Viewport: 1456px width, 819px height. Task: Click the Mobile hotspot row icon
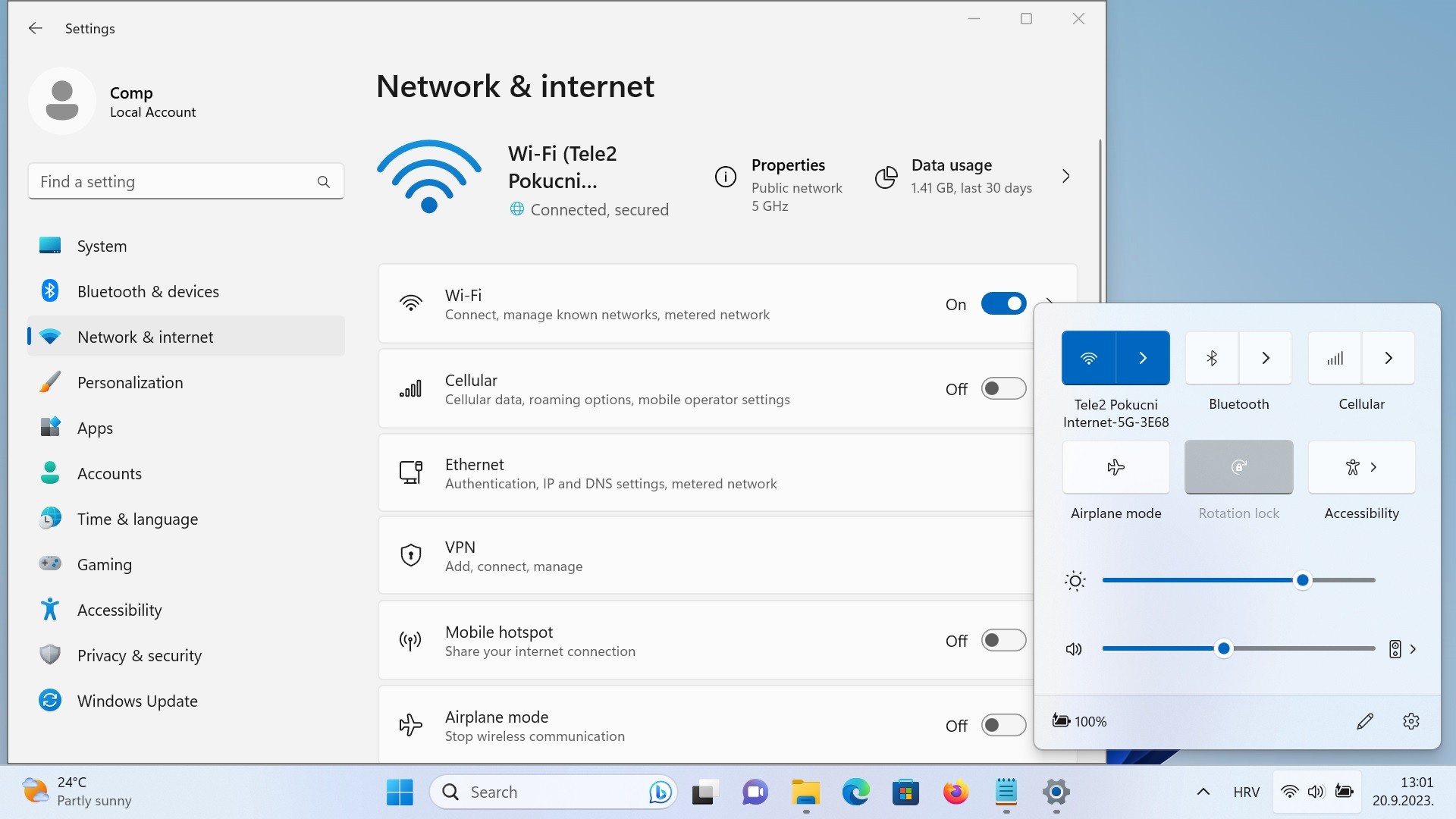410,642
